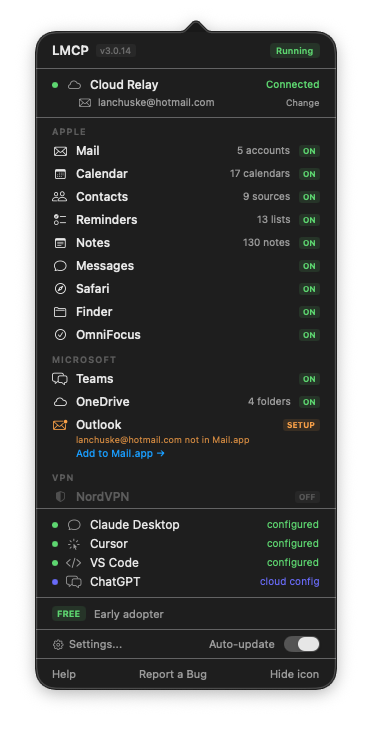Click Hide icon
Viewport: 372px width, 729px height.
[x=295, y=674]
